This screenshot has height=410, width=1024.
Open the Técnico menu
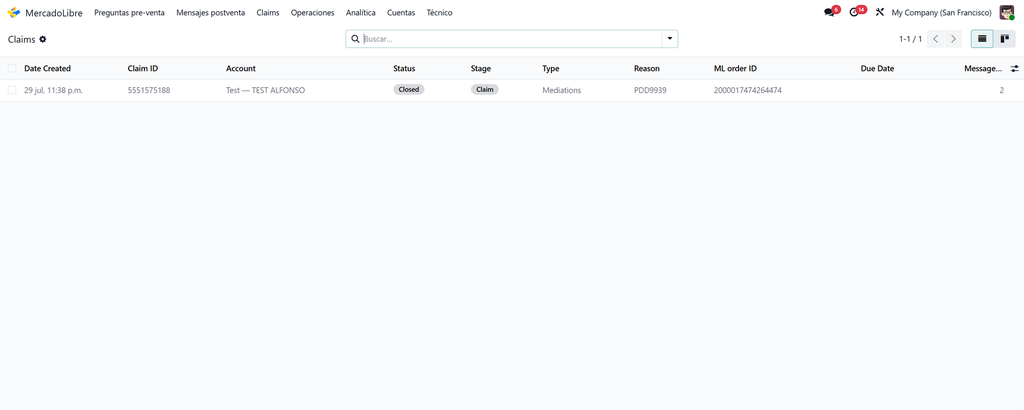[439, 12]
